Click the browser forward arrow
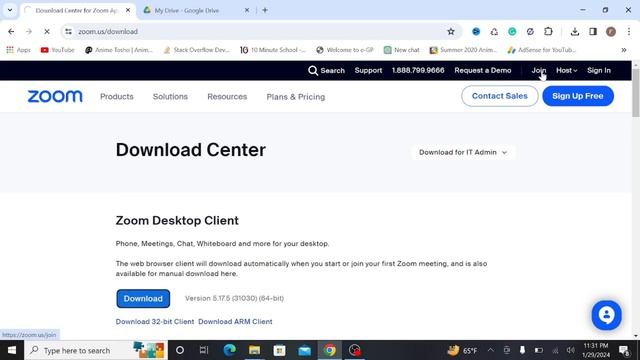This screenshot has width=640, height=360. pyautogui.click(x=29, y=31)
